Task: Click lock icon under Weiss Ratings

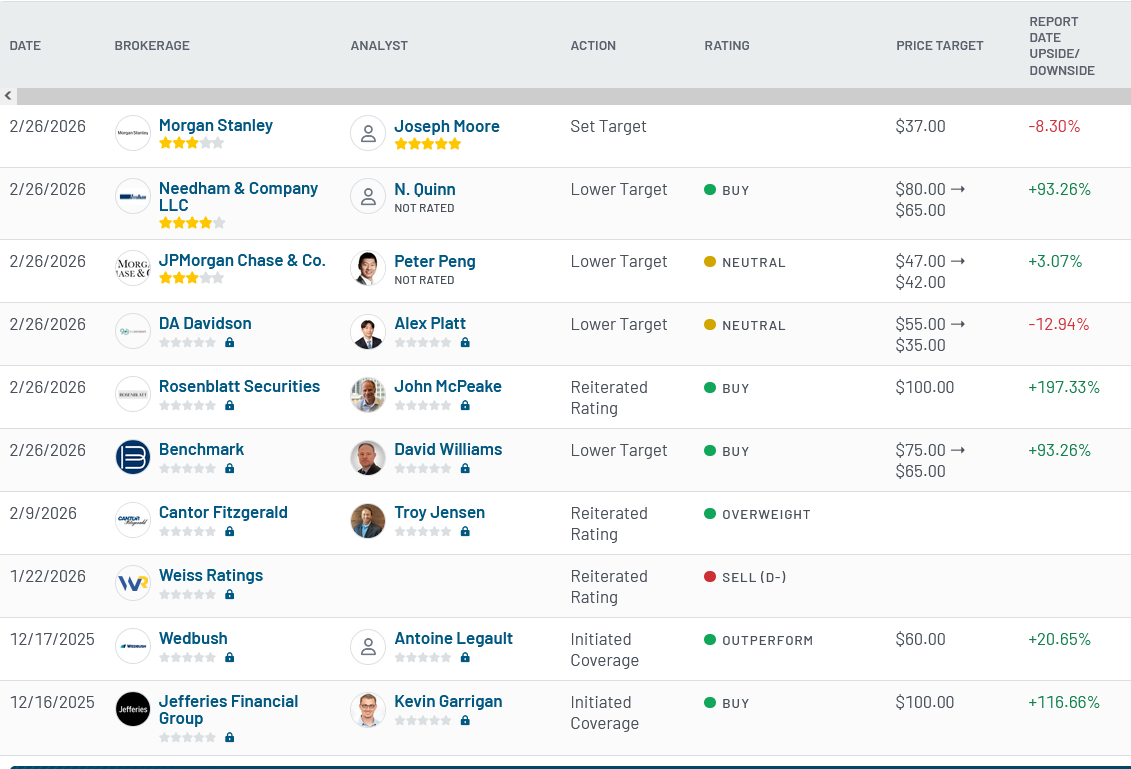Action: [x=229, y=594]
